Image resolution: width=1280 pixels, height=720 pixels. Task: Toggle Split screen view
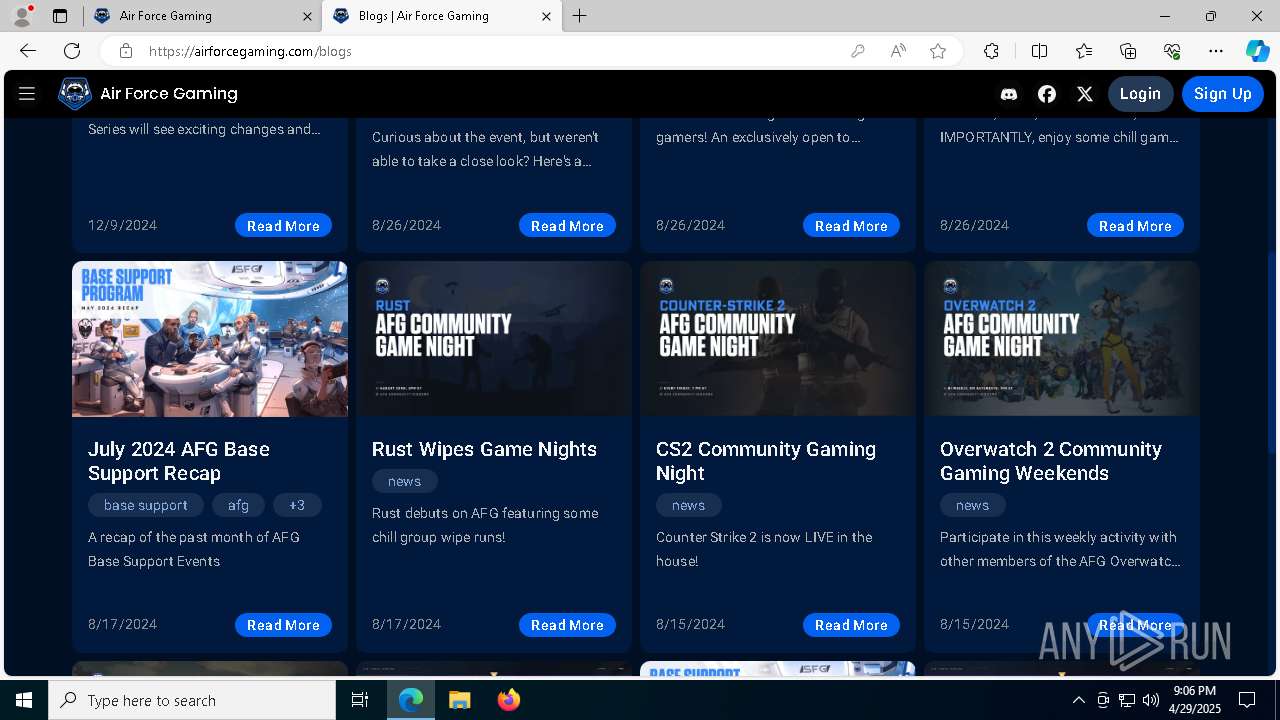click(1039, 51)
